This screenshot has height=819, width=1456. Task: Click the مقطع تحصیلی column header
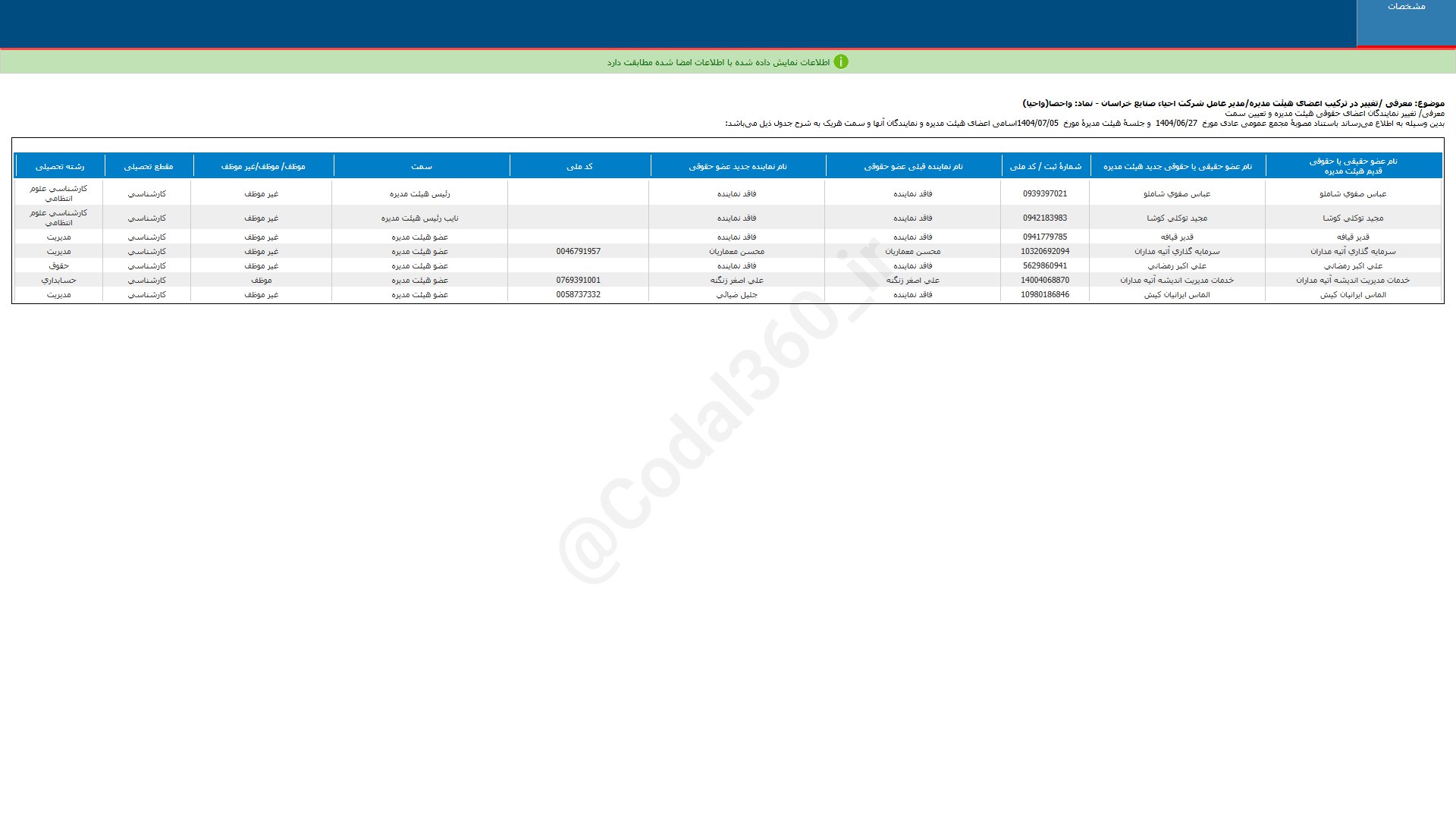(149, 166)
